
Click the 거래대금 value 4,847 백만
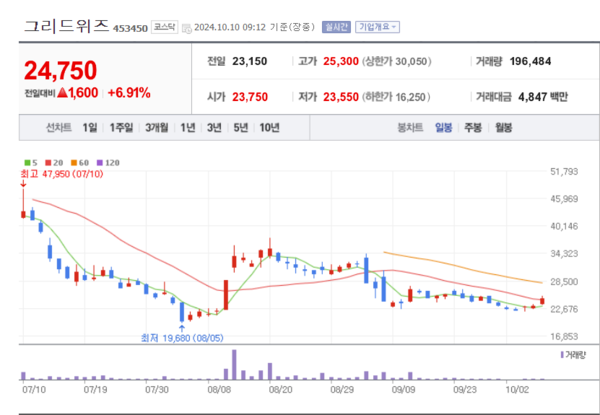tap(543, 97)
